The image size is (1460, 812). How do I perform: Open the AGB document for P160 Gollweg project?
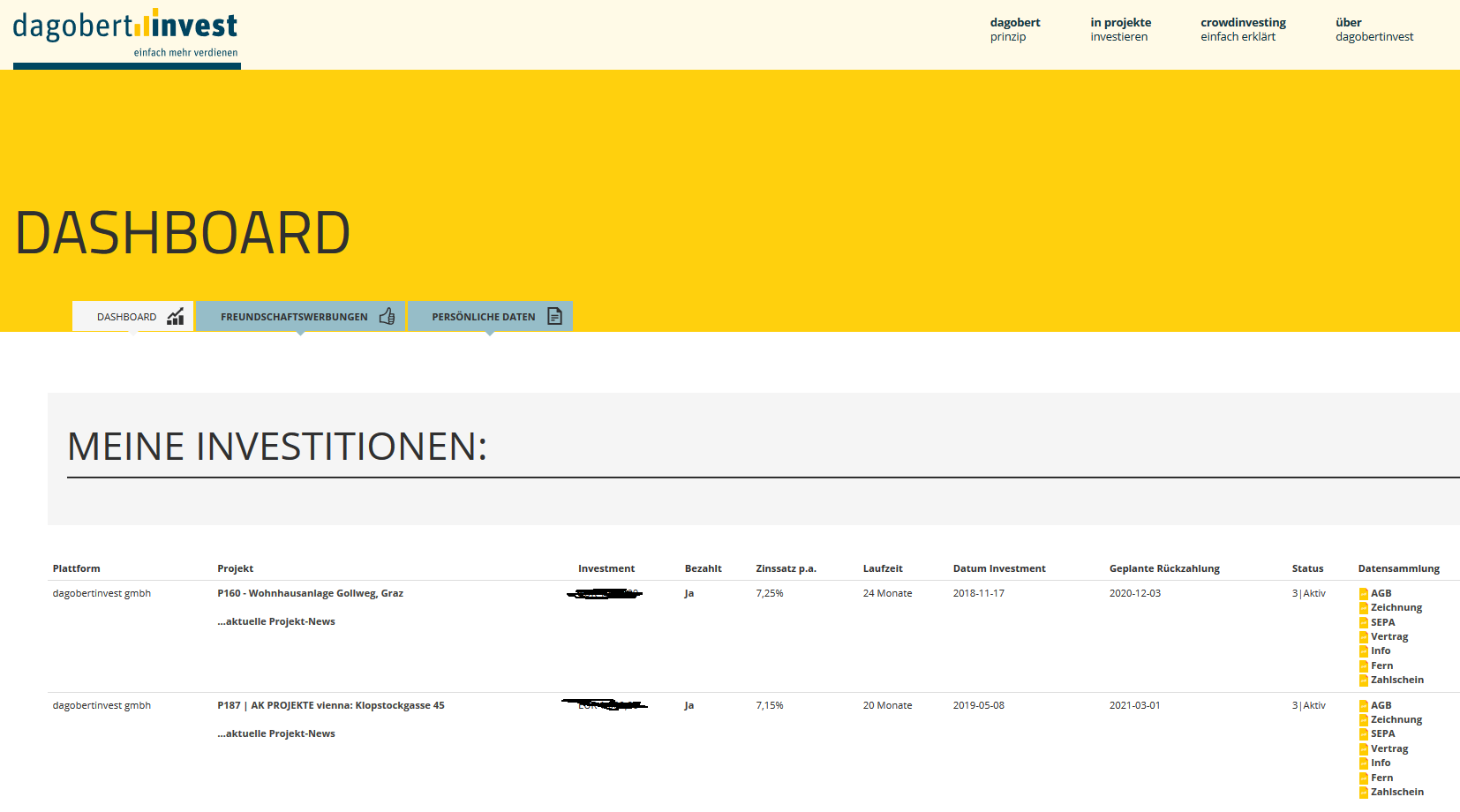[x=1381, y=593]
